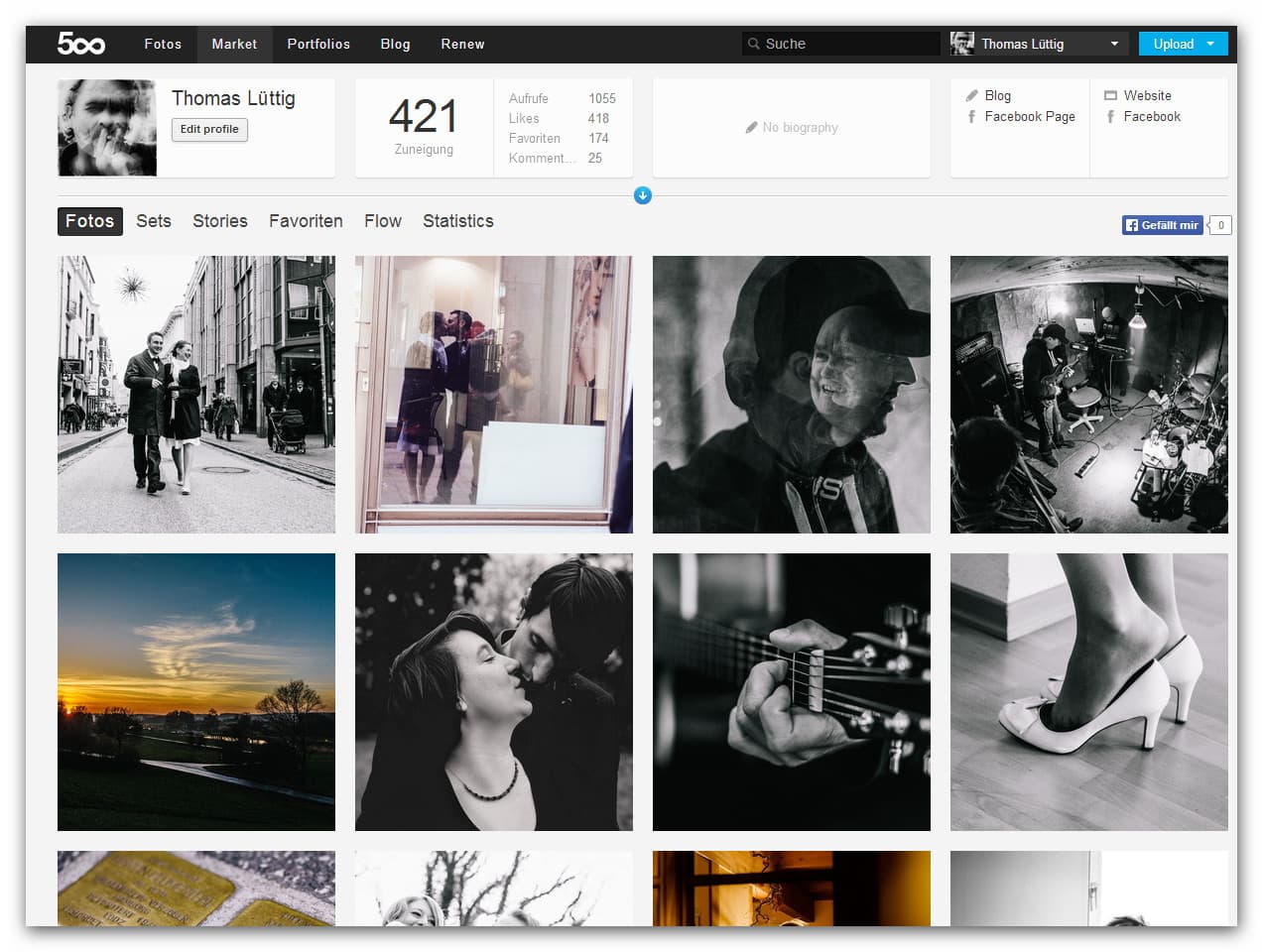
Task: Open the large profile picture
Action: point(107,128)
